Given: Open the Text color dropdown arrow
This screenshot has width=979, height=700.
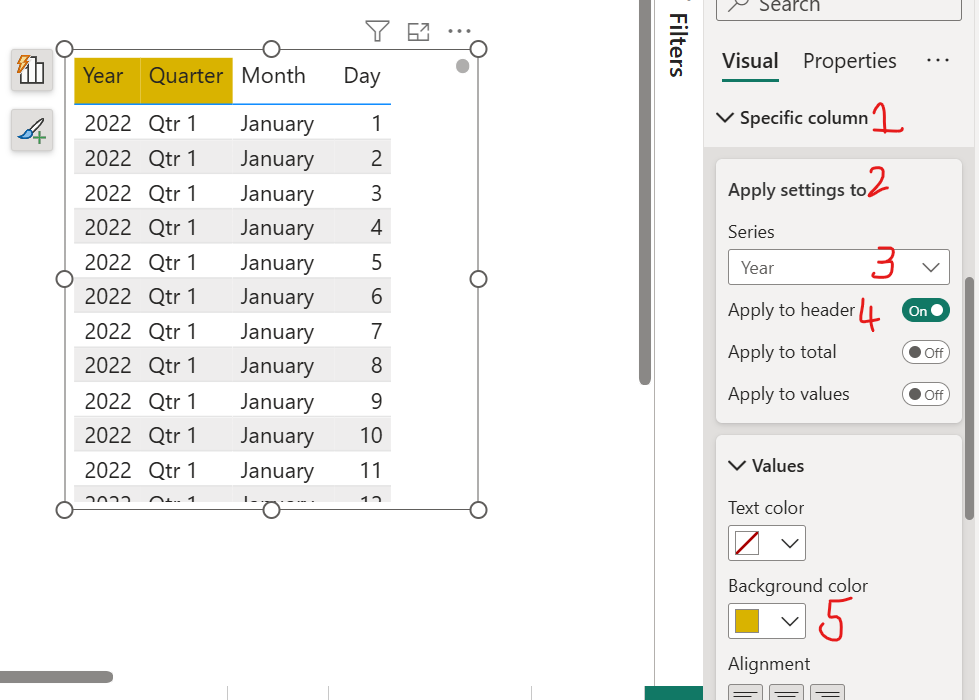Looking at the screenshot, I should (x=790, y=543).
